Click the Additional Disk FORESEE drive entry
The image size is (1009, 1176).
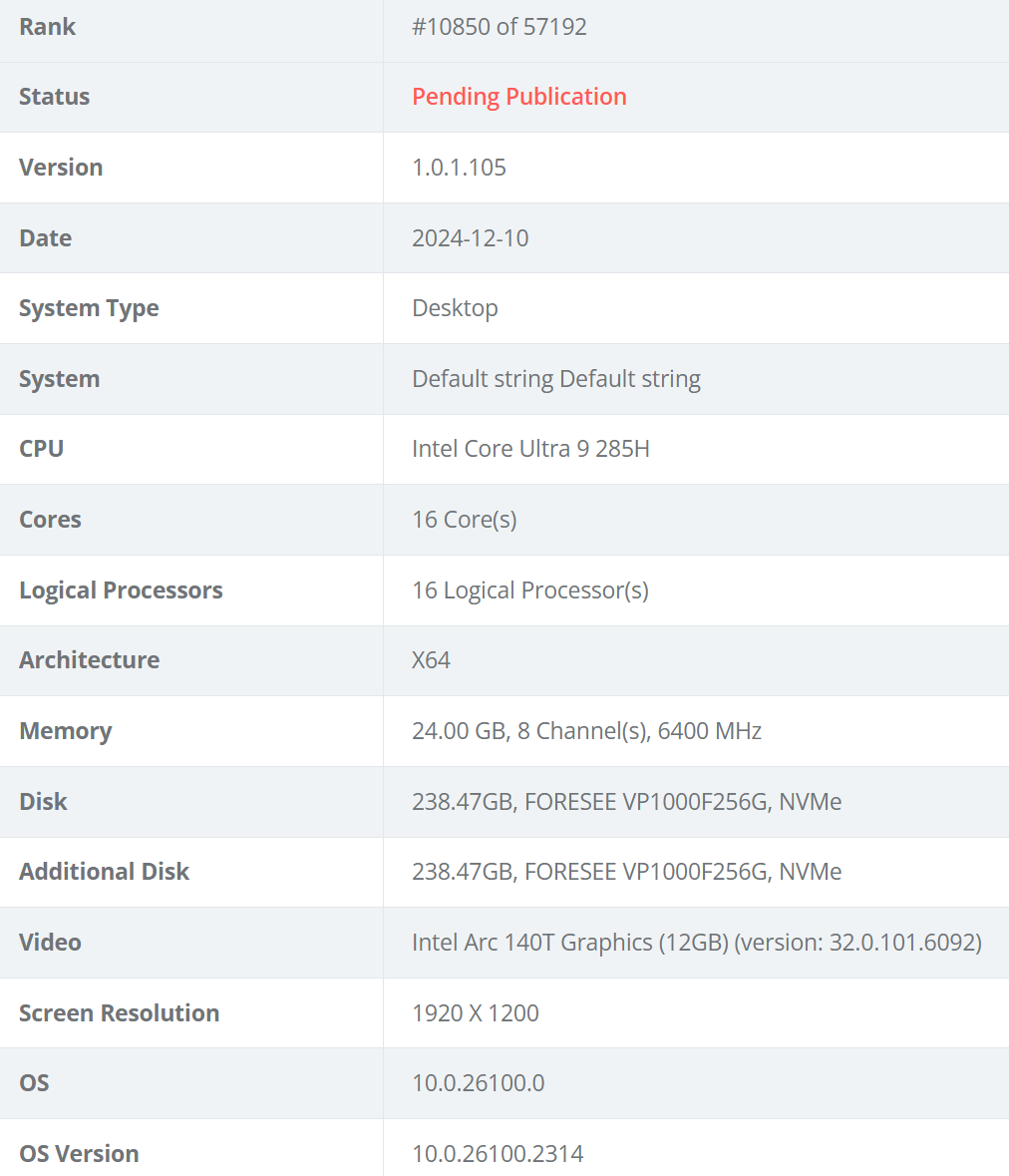pos(627,872)
